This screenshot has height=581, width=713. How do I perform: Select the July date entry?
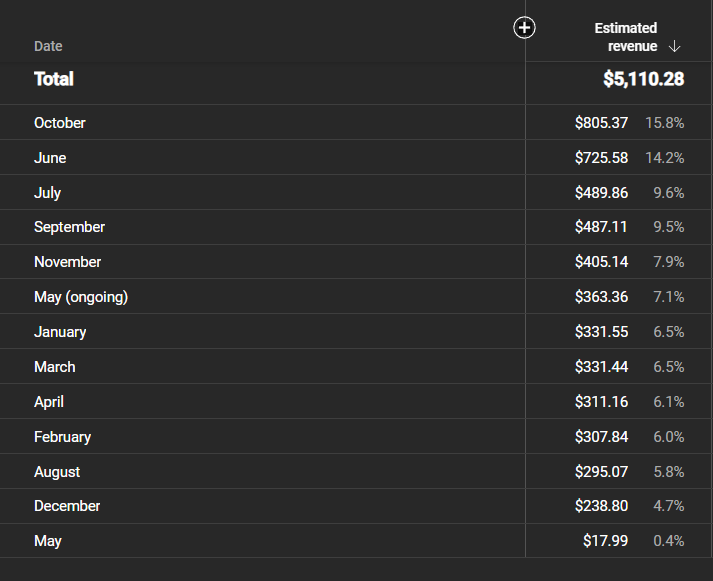(47, 193)
